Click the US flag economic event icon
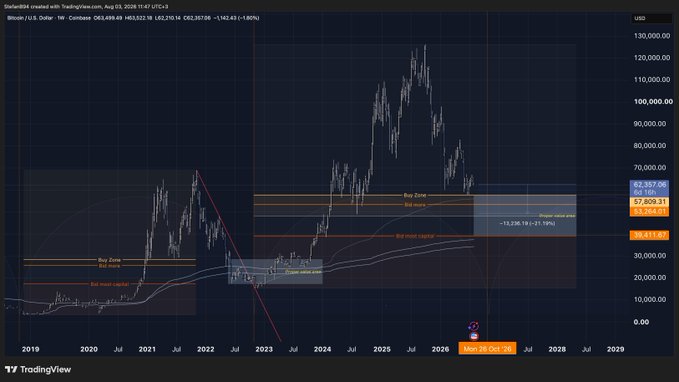This screenshot has height=382, width=679. tap(474, 336)
